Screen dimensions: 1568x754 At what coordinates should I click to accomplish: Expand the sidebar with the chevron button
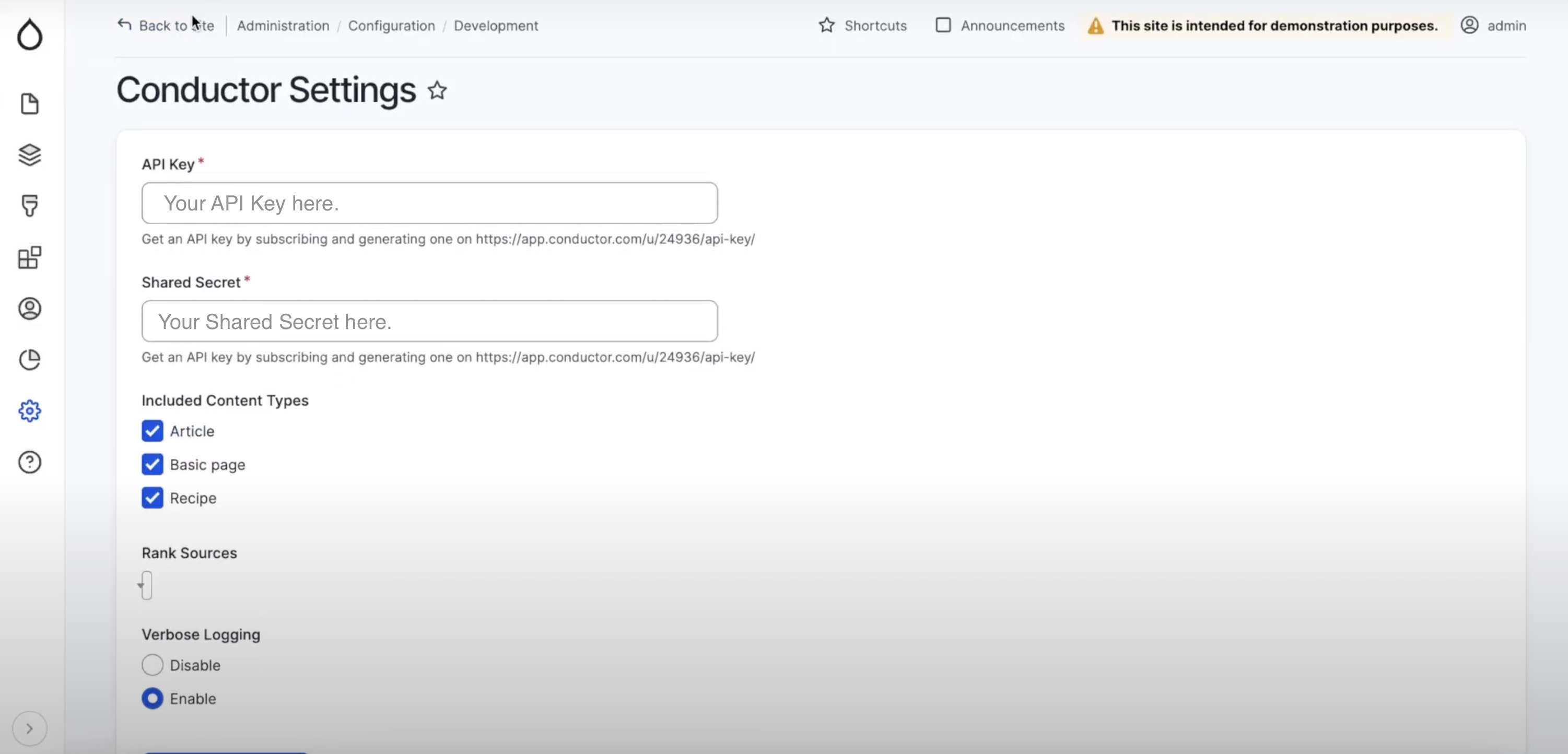29,728
